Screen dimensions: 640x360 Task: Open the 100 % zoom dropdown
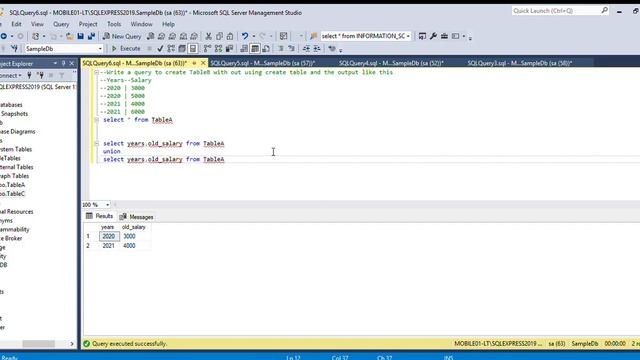tap(107, 204)
